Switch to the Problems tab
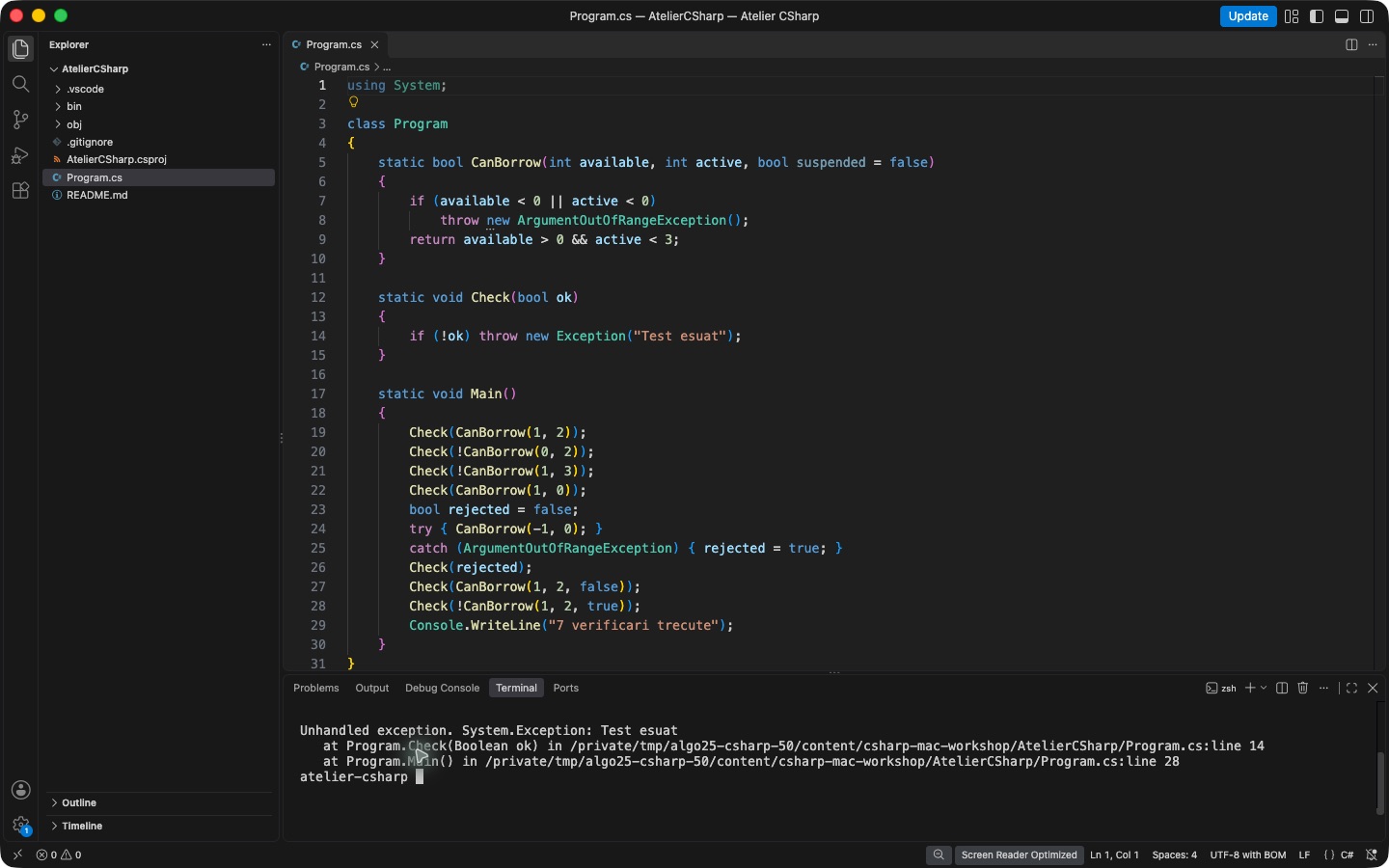This screenshot has width=1389, height=868. 316,688
